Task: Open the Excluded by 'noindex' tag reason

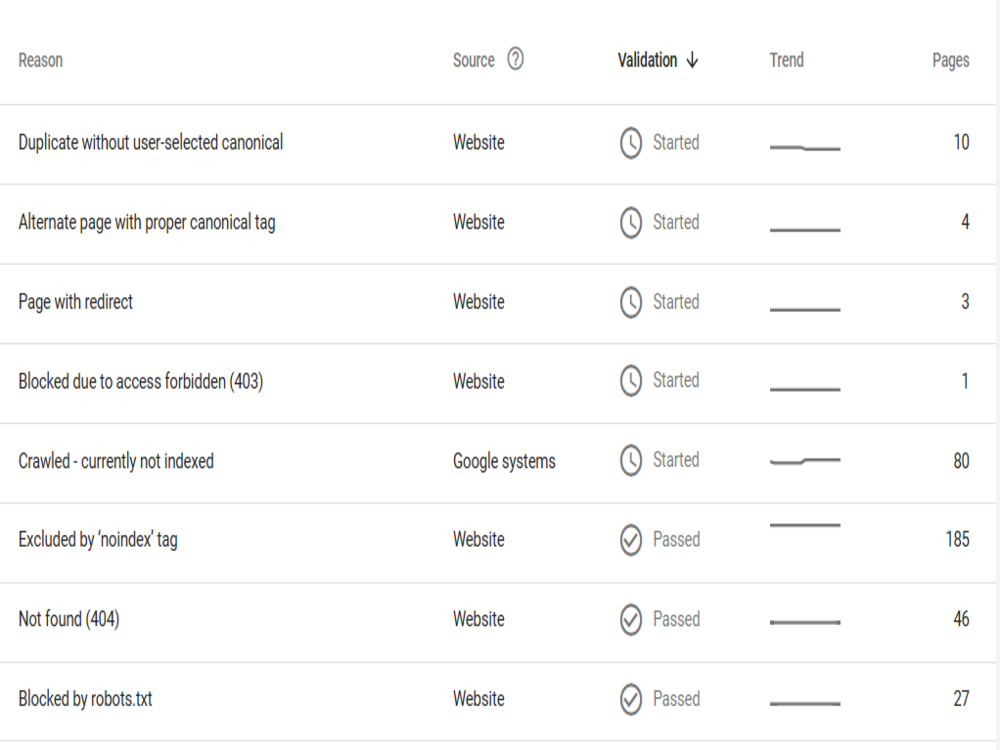Action: click(x=98, y=540)
